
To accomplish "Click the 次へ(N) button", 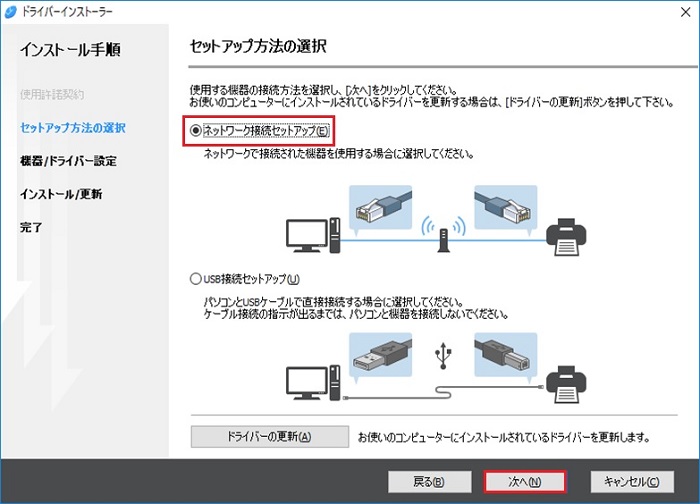I will click(525, 482).
